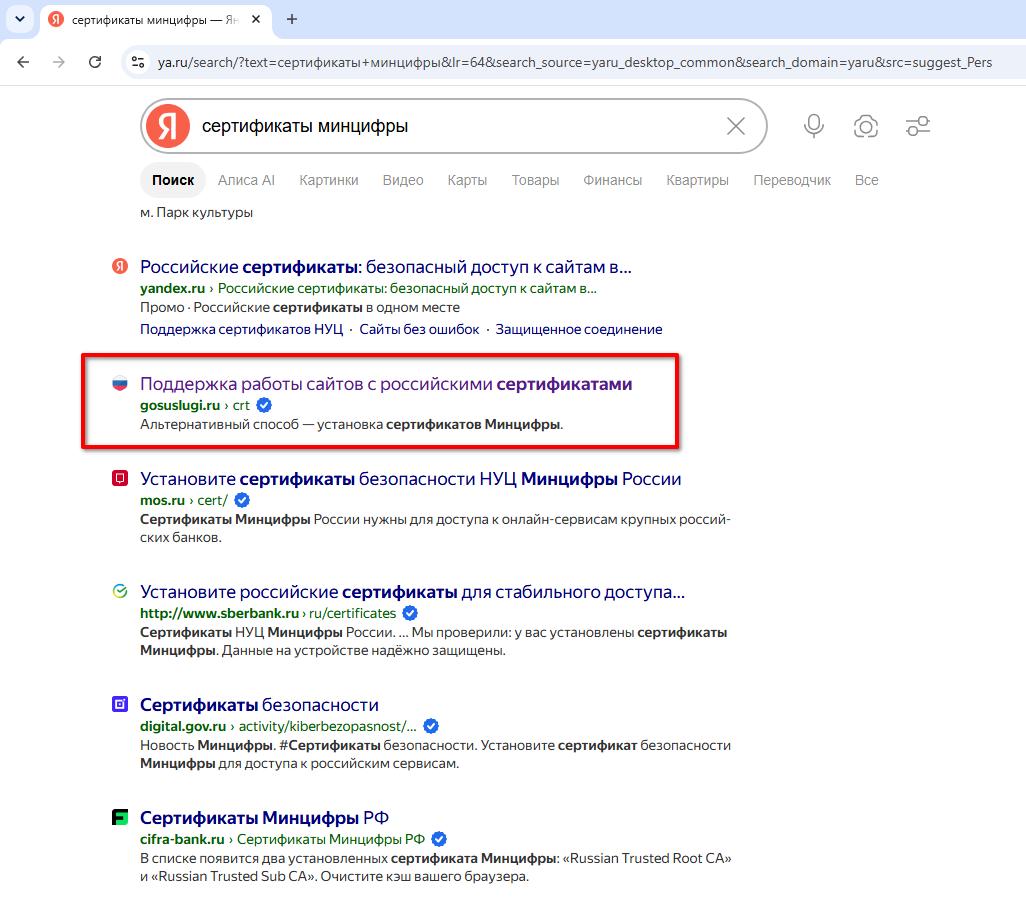Open Сертификаты безопасности result title
This screenshot has width=1026, height=912.
[x=259, y=705]
